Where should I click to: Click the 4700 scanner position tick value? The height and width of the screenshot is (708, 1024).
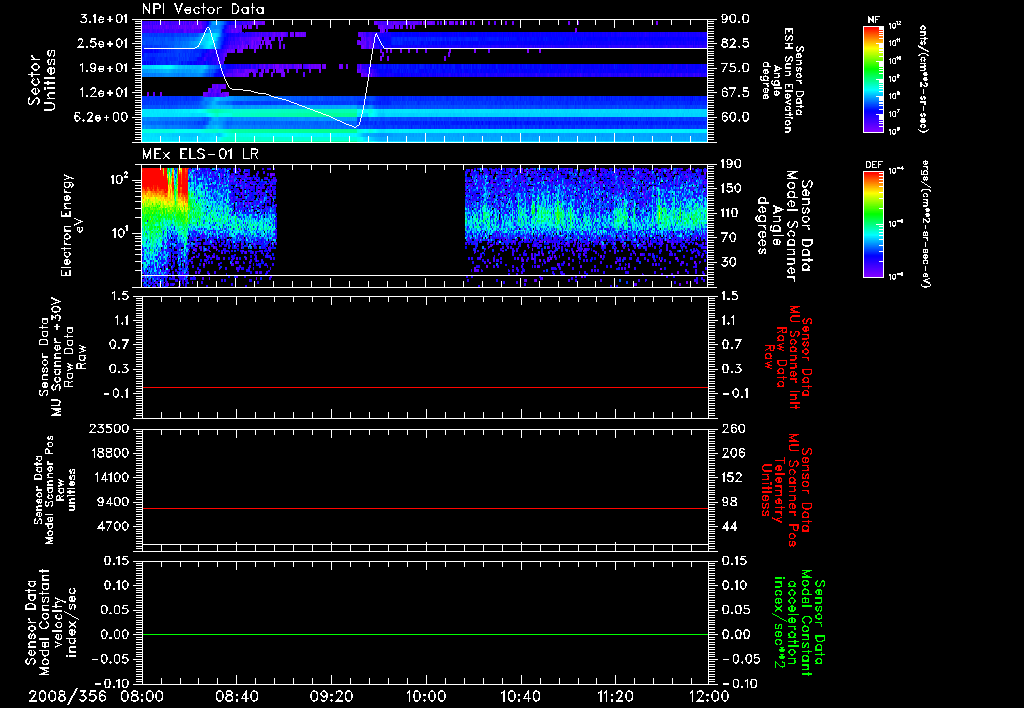point(113,526)
